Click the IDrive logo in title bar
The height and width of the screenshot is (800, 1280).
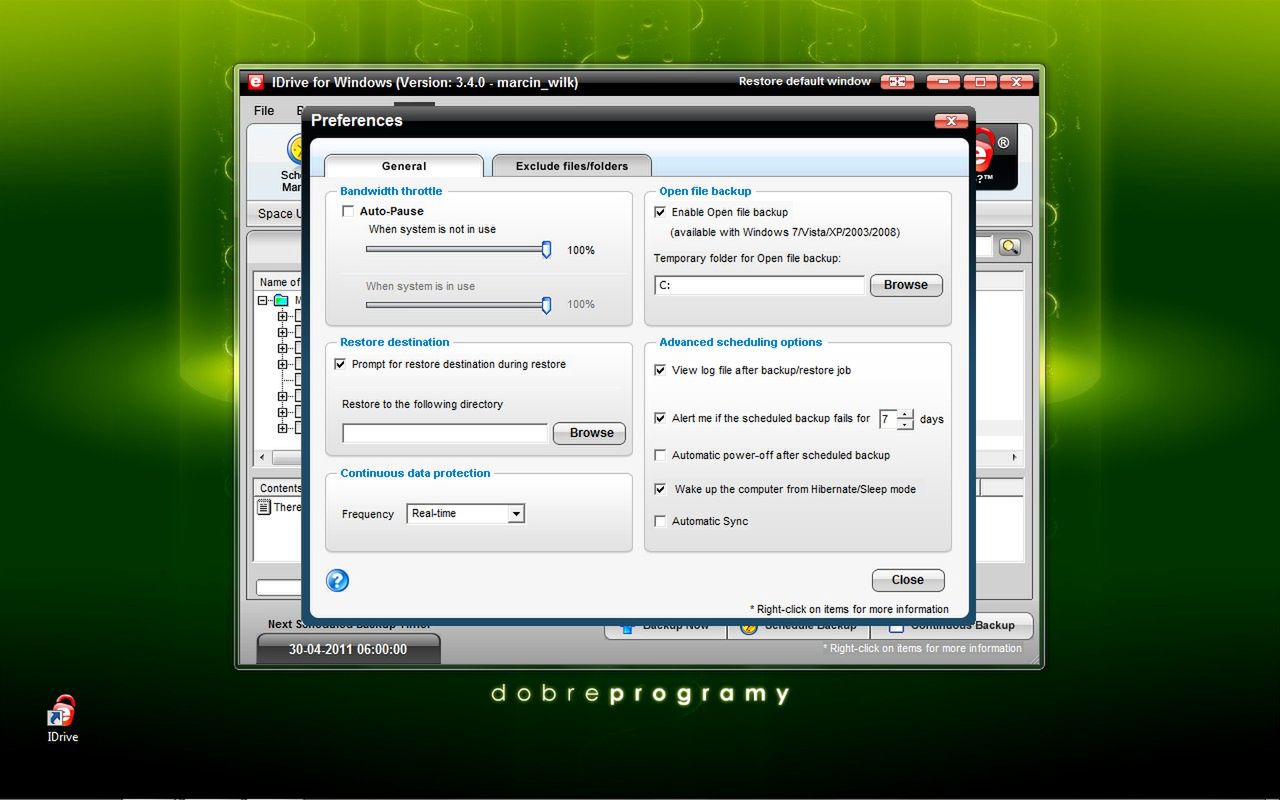pyautogui.click(x=256, y=82)
